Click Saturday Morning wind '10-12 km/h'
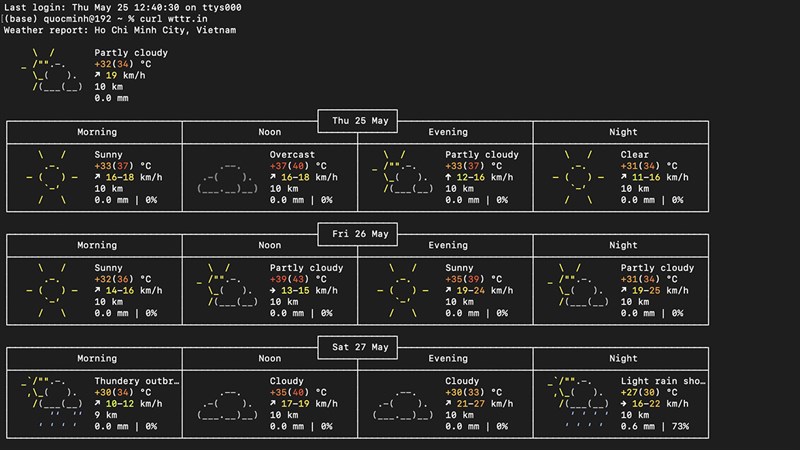The width and height of the screenshot is (800, 450). click(134, 404)
